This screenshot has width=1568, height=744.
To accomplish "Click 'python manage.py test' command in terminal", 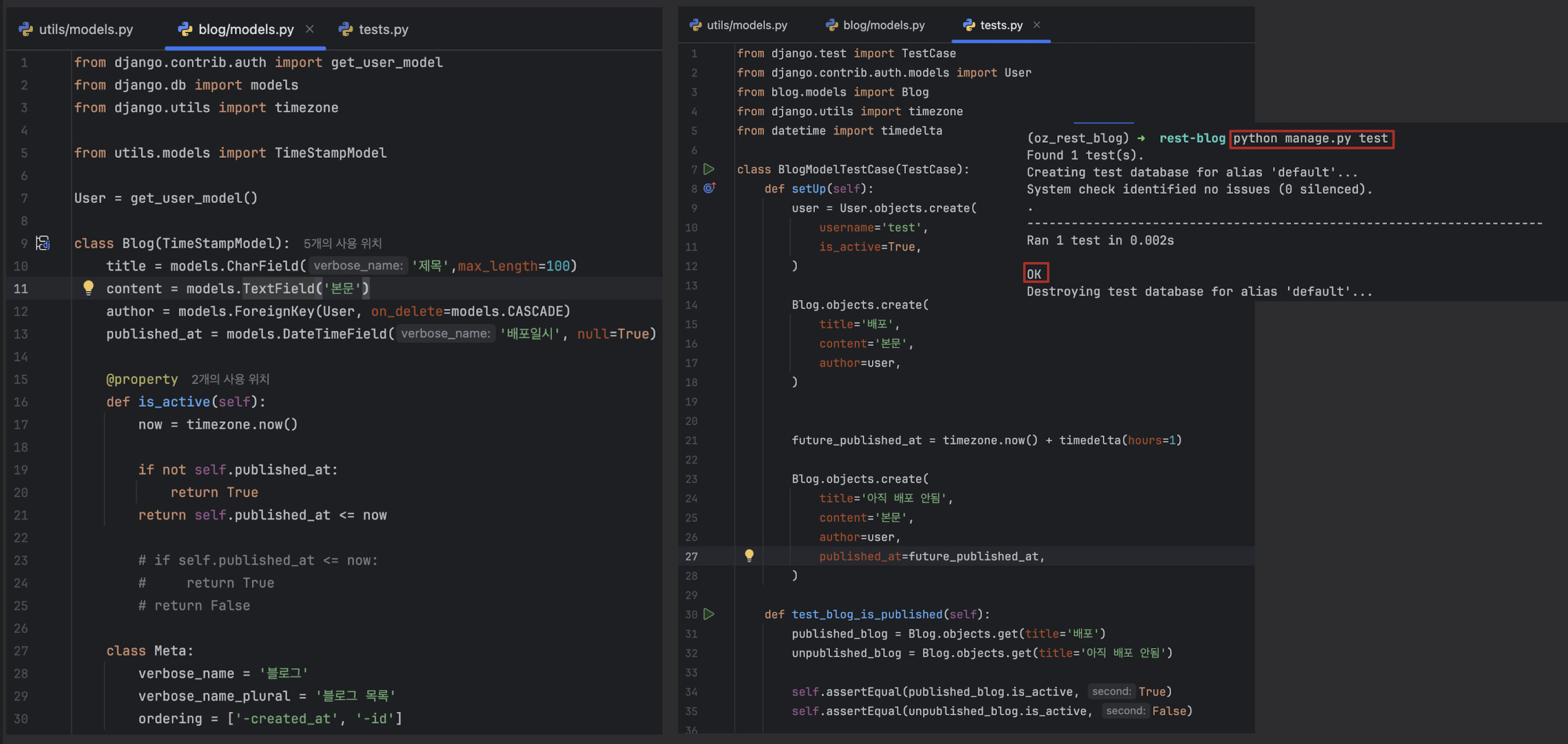I will click(1310, 138).
